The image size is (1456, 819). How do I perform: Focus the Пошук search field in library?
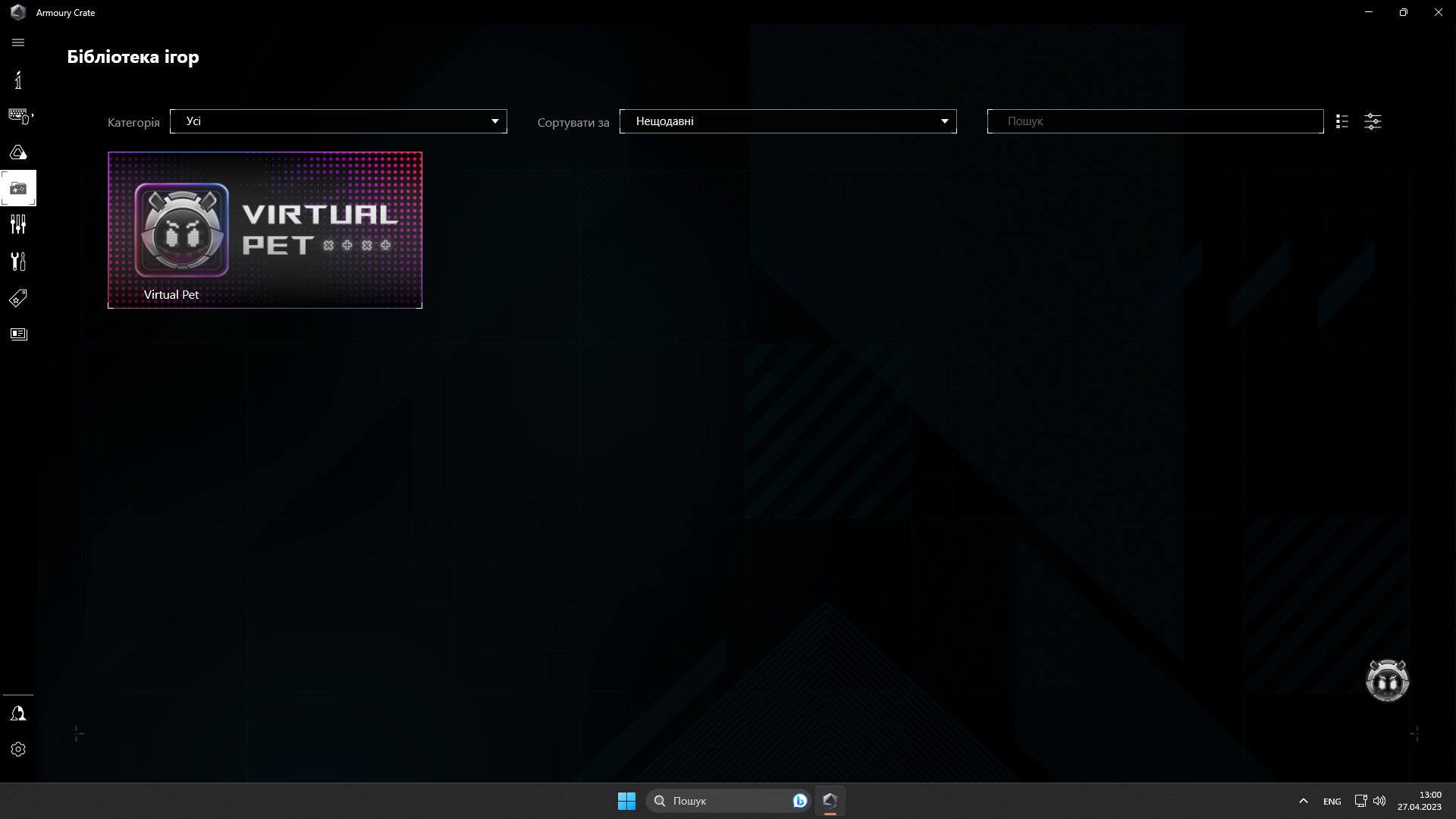[x=1155, y=121]
